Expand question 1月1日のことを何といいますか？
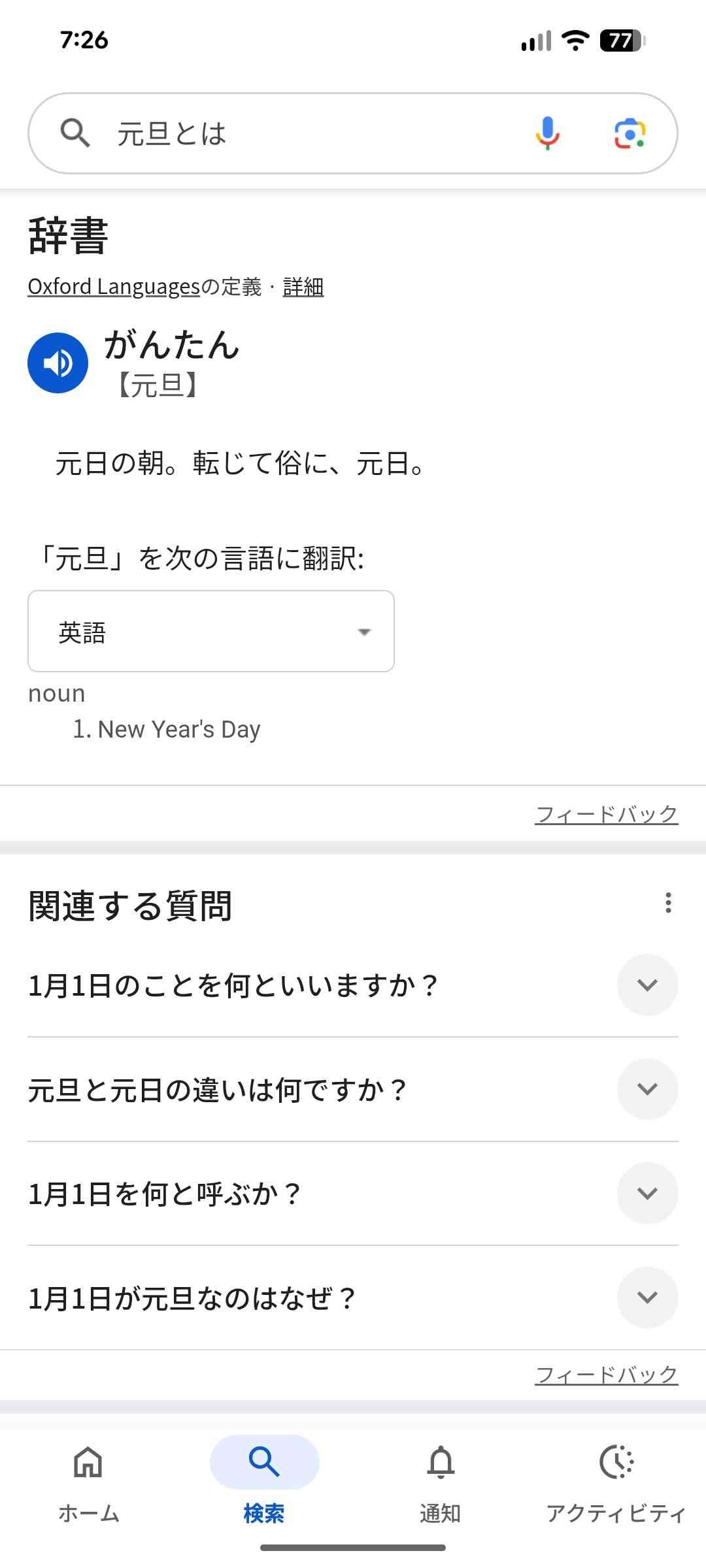706x1568 pixels. (x=647, y=985)
